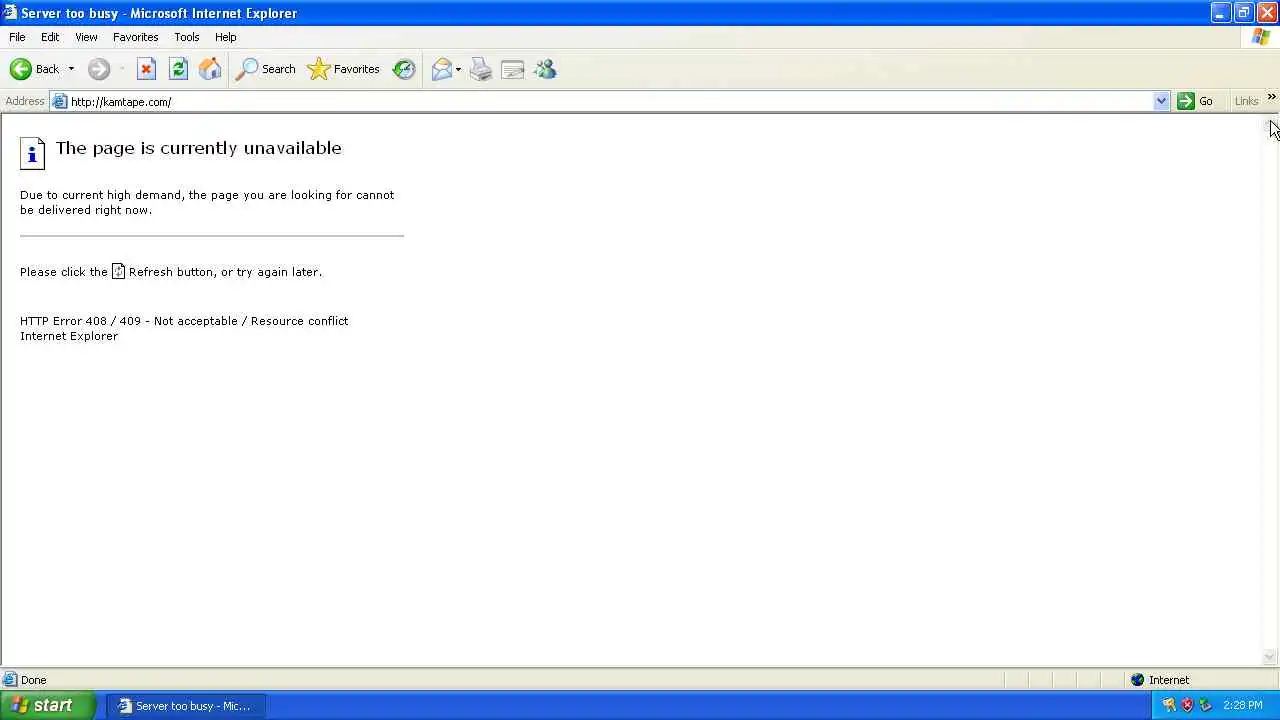Click the 'HTTP Error 408 / 409' line

pyautogui.click(x=184, y=321)
